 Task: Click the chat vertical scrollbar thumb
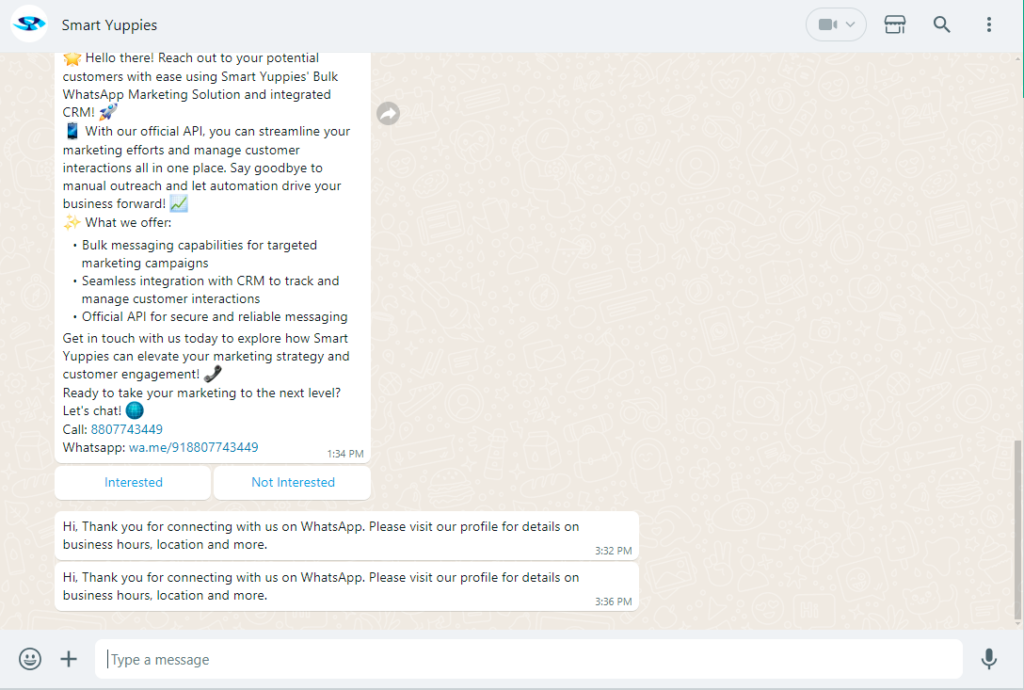click(1018, 530)
